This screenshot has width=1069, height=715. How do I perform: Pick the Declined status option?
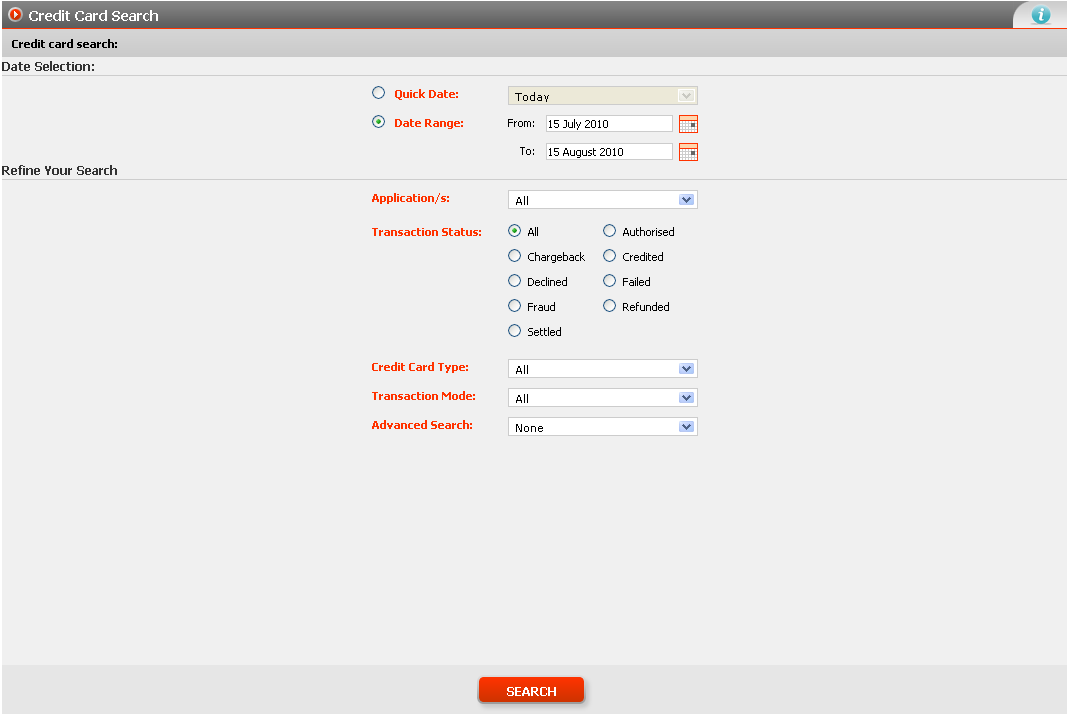pos(515,281)
